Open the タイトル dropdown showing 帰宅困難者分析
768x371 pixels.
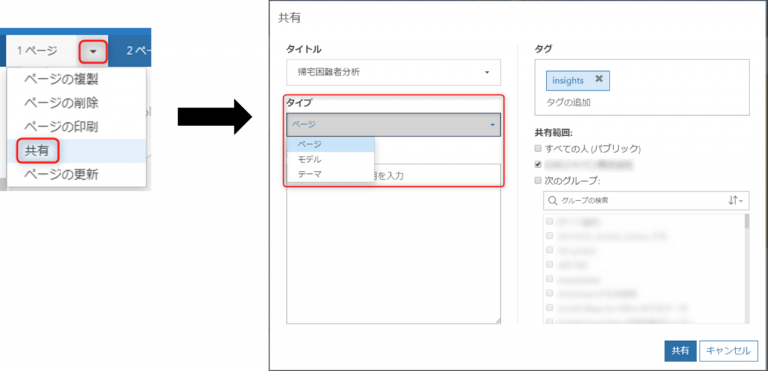(393, 73)
